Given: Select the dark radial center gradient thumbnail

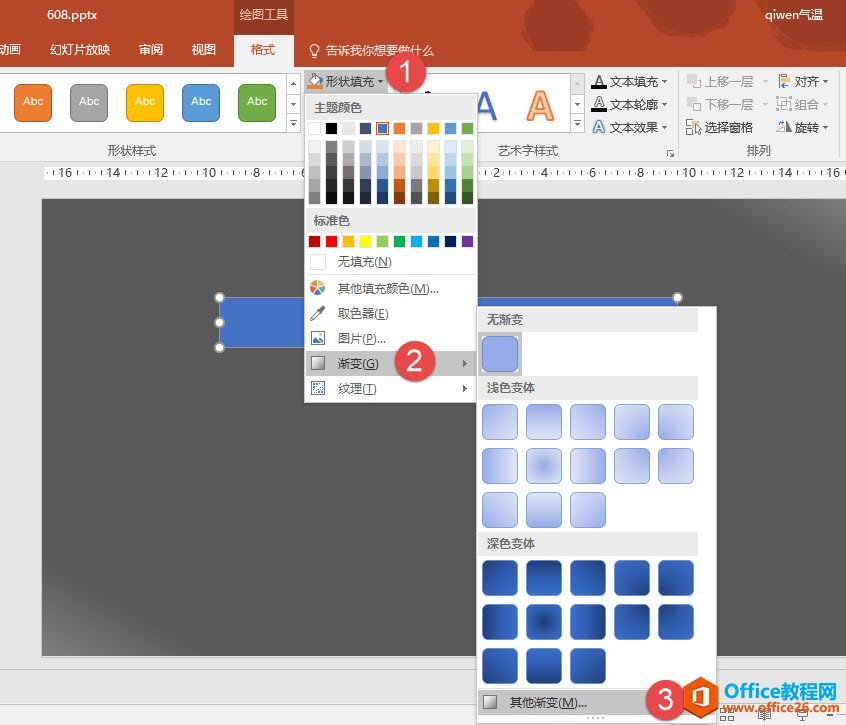Looking at the screenshot, I should (x=544, y=622).
